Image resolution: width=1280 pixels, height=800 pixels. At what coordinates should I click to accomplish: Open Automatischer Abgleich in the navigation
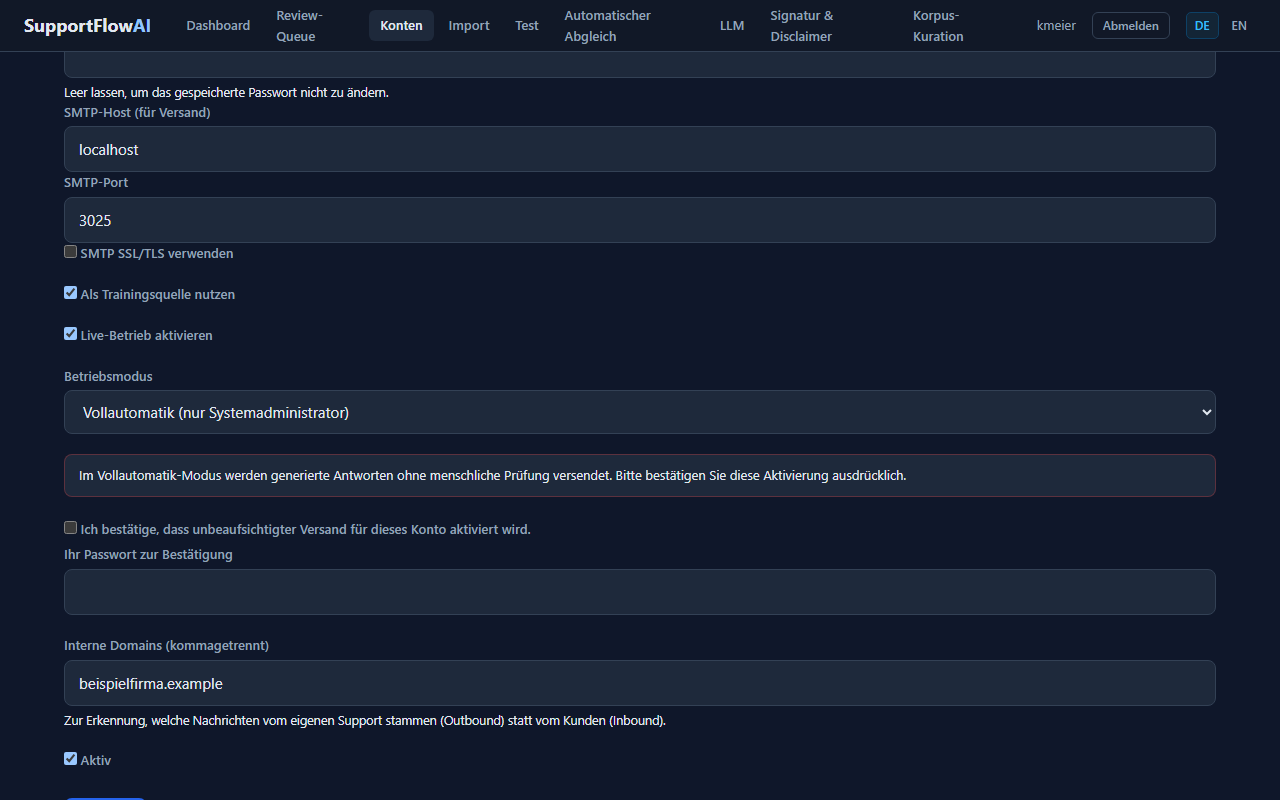click(607, 26)
